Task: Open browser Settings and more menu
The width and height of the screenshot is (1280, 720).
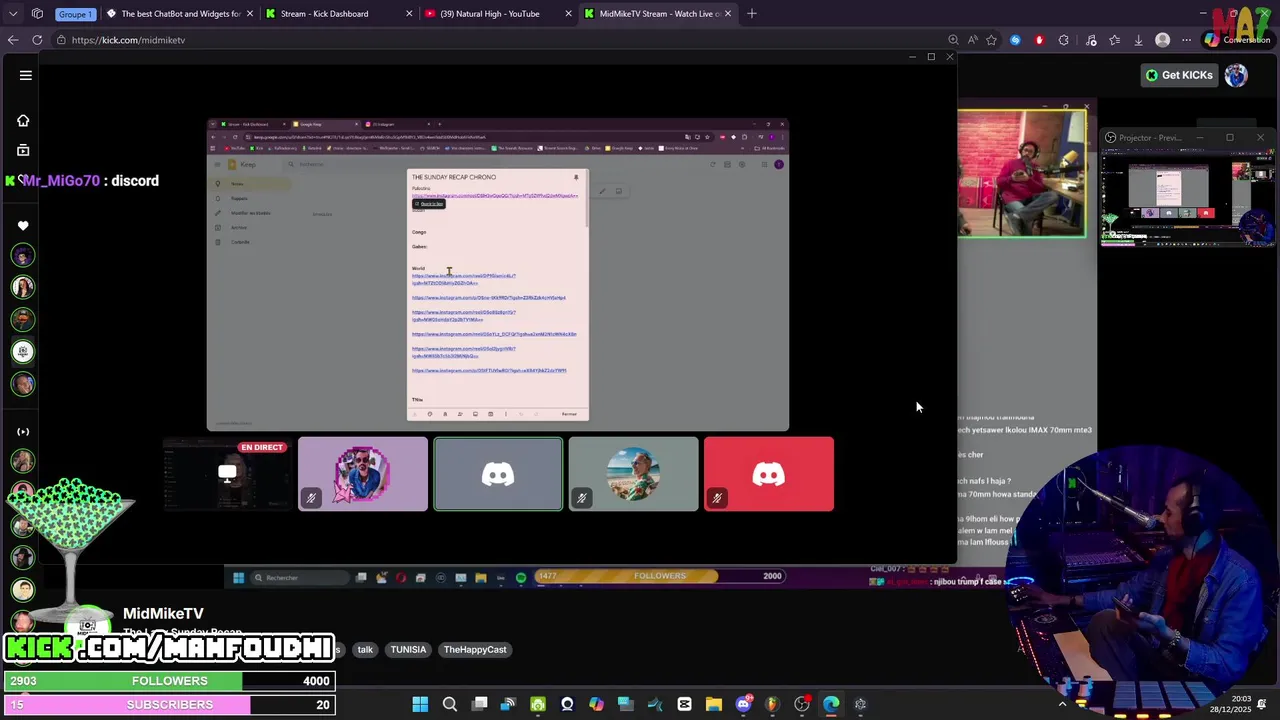Action: [1186, 40]
